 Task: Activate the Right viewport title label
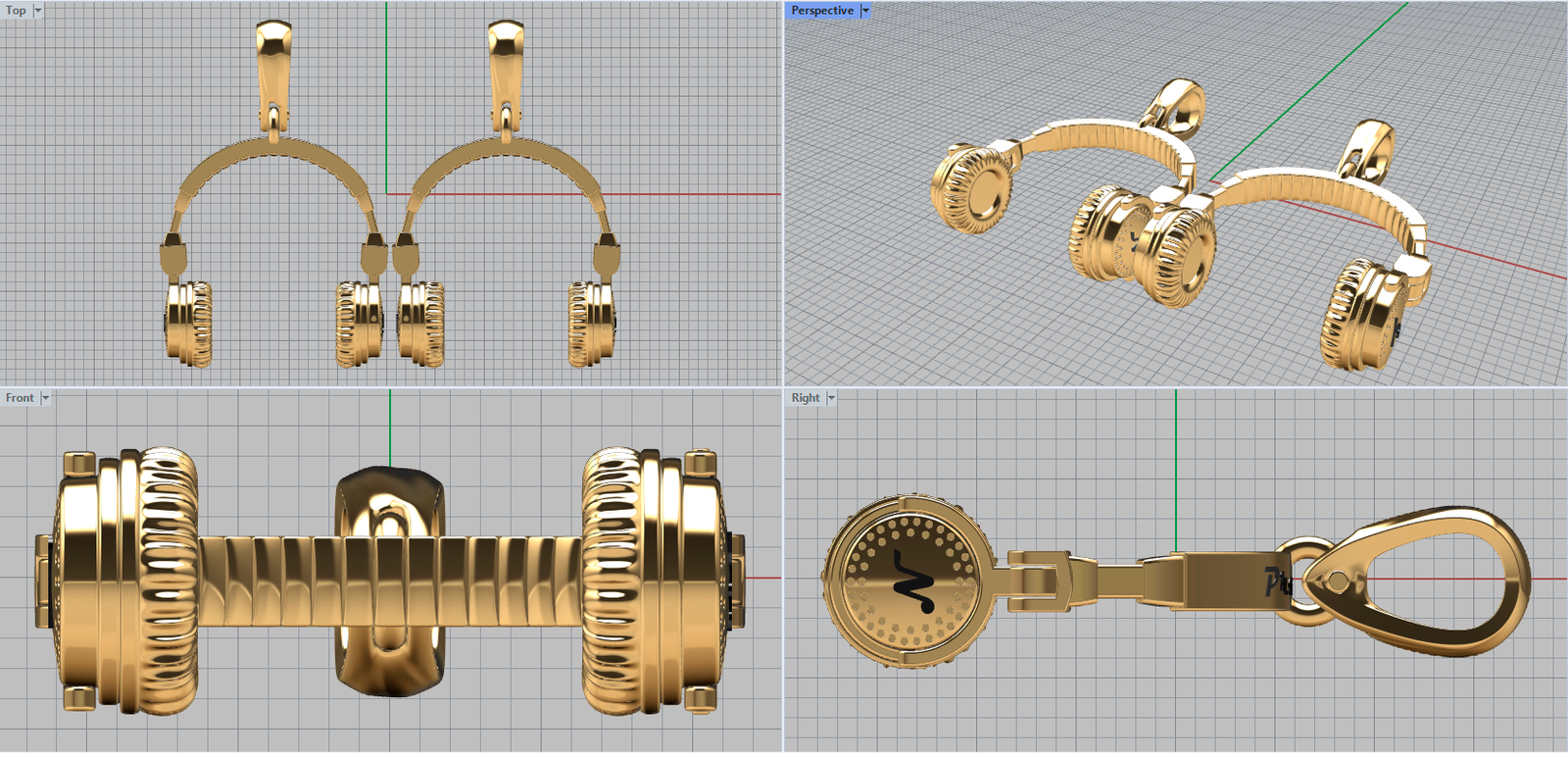(805, 398)
